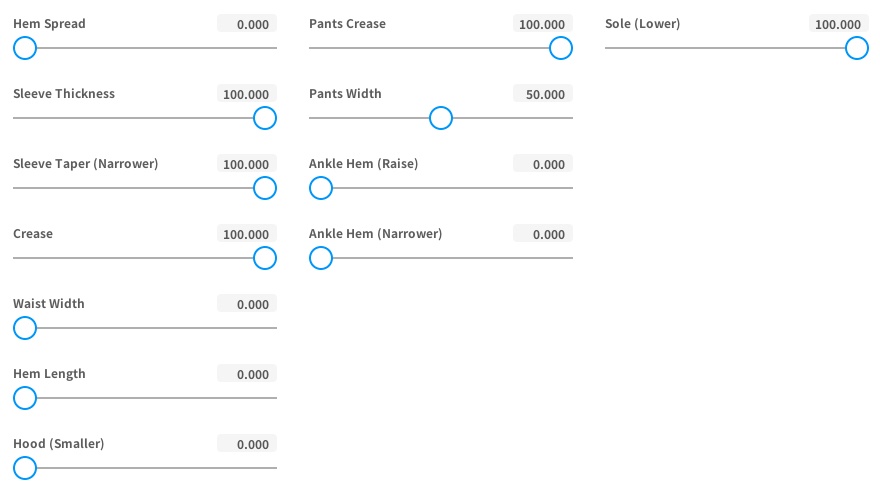Focus the Sole (Lower) value box
Screen dimensions: 880x490
pyautogui.click(x=839, y=24)
